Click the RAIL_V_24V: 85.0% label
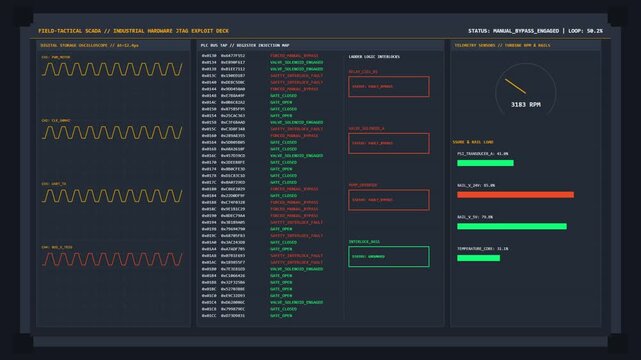The height and width of the screenshot is (360, 641). (x=476, y=186)
